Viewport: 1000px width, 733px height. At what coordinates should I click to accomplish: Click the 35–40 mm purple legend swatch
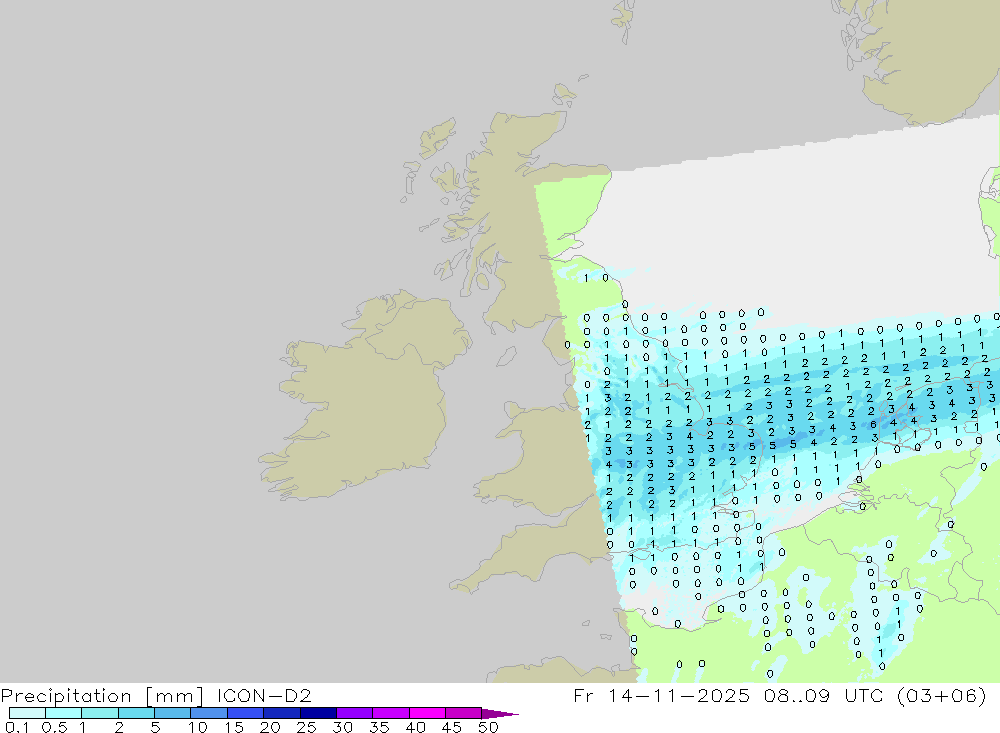(390, 713)
